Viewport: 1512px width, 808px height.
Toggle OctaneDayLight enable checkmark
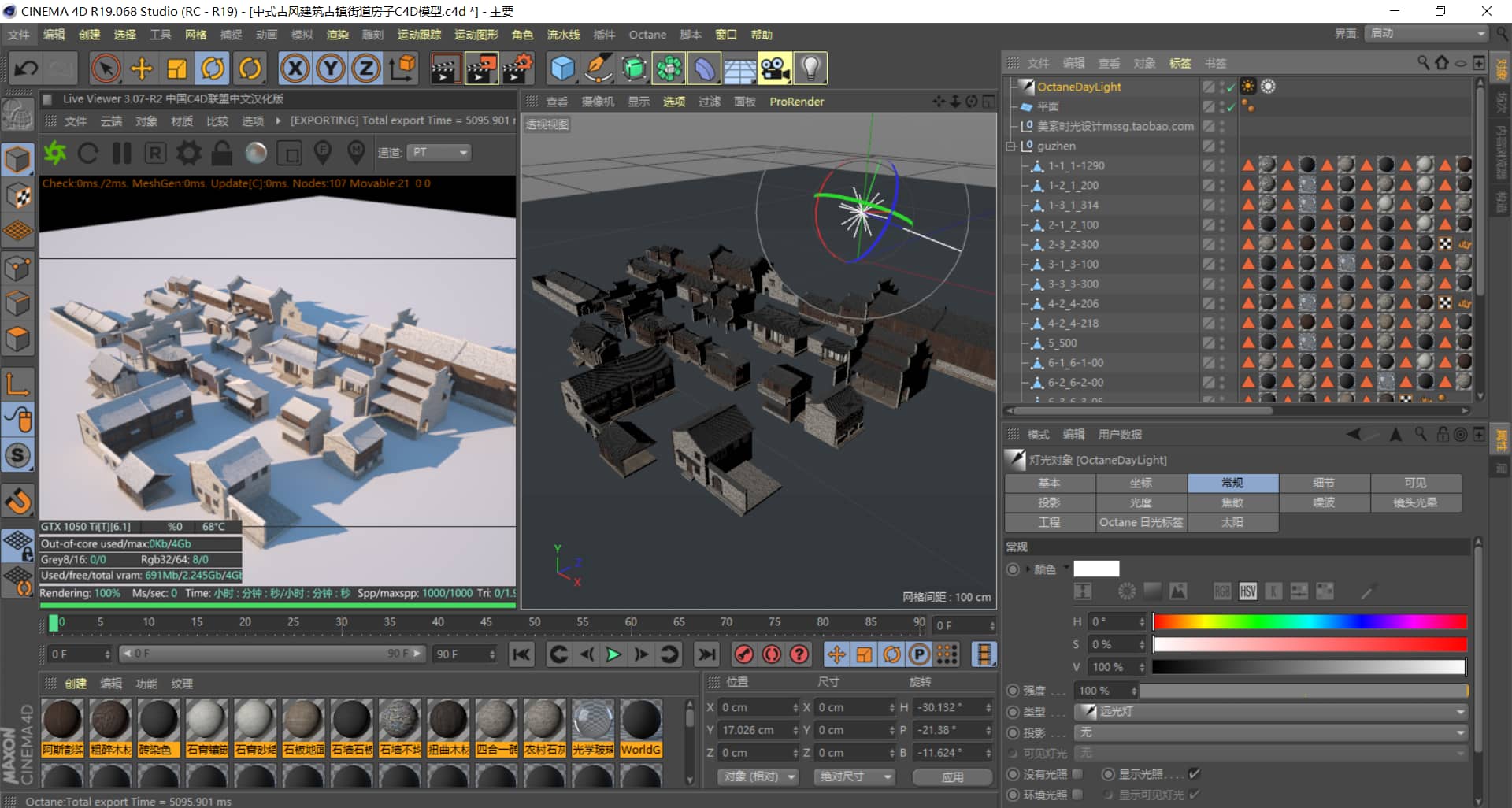(1231, 87)
